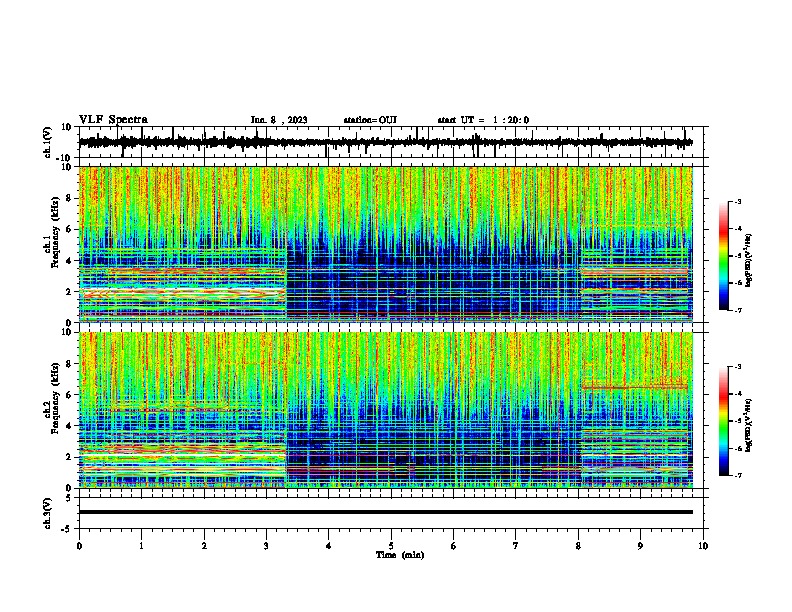Click time axis tick label '6'
This screenshot has width=792, height=612.
tap(453, 546)
